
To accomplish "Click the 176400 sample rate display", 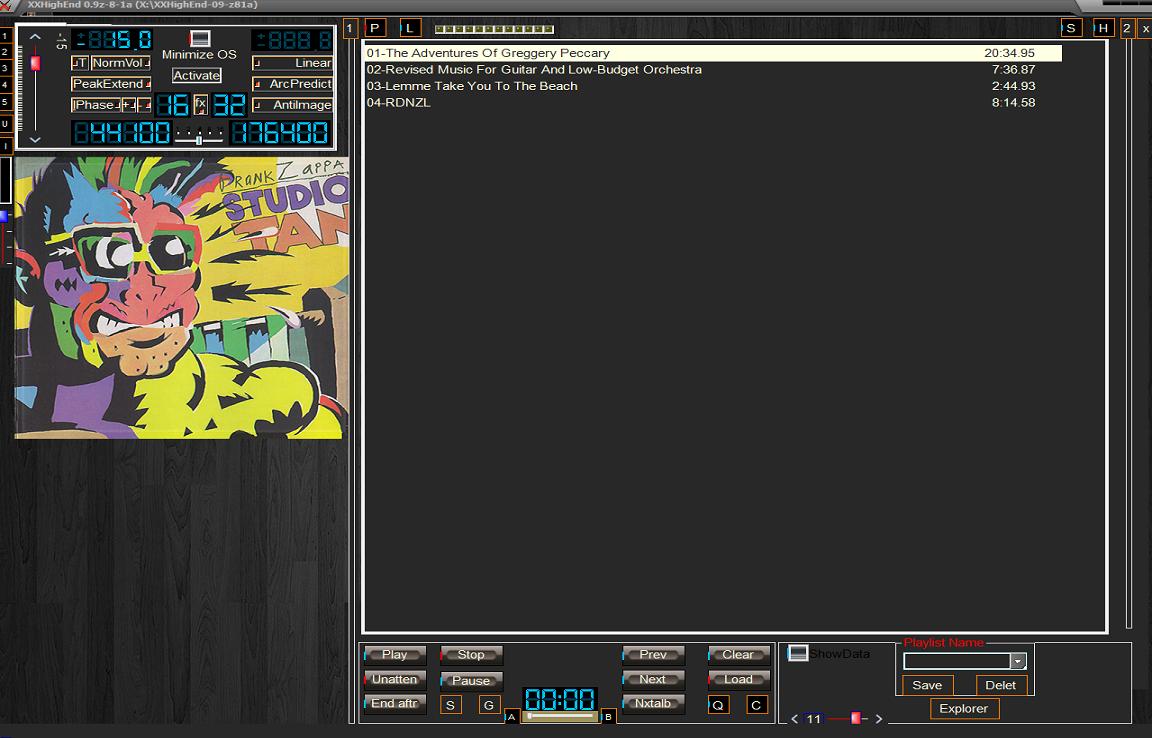I will tap(280, 133).
